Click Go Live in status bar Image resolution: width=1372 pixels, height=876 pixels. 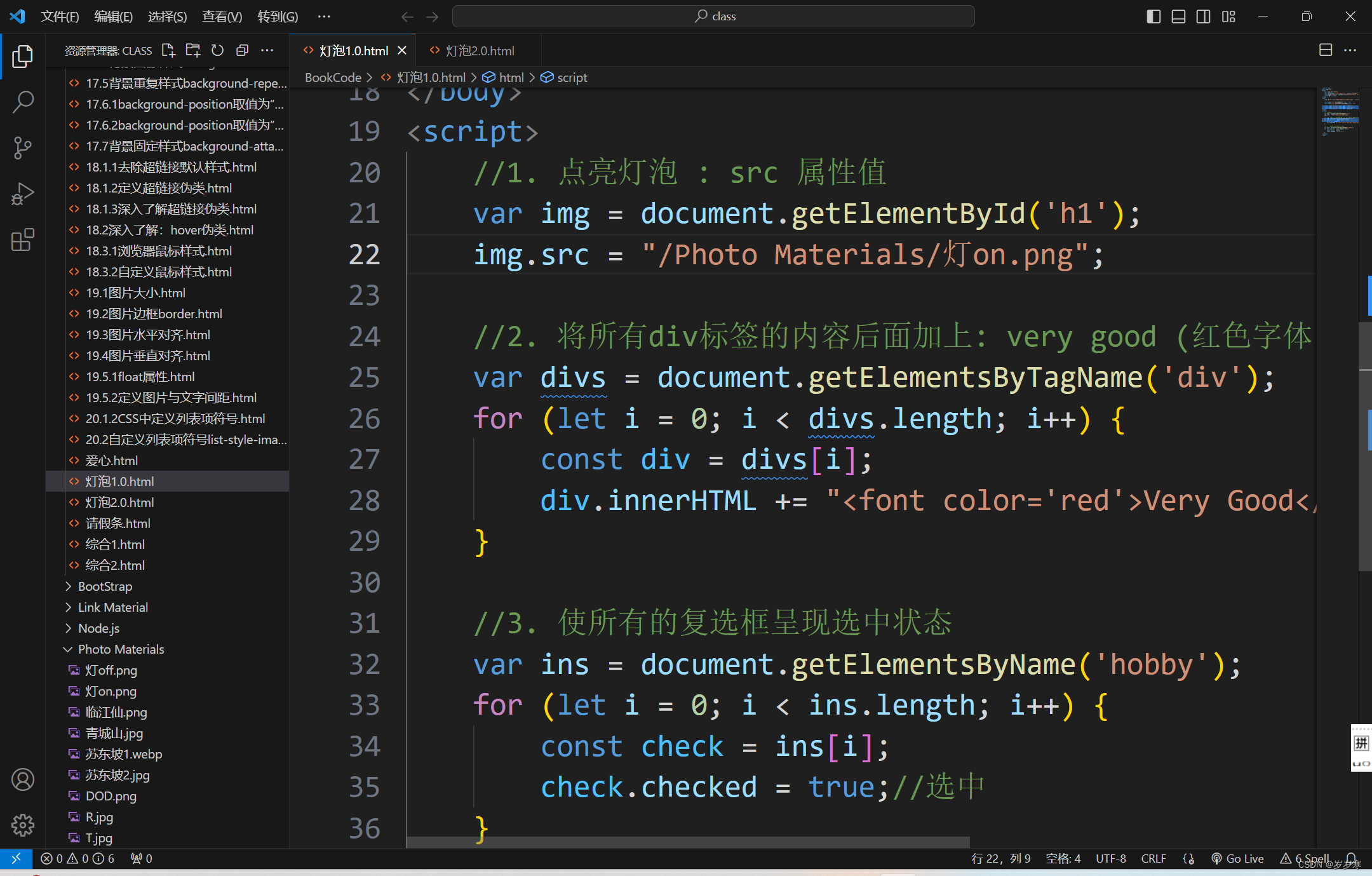[x=1237, y=858]
